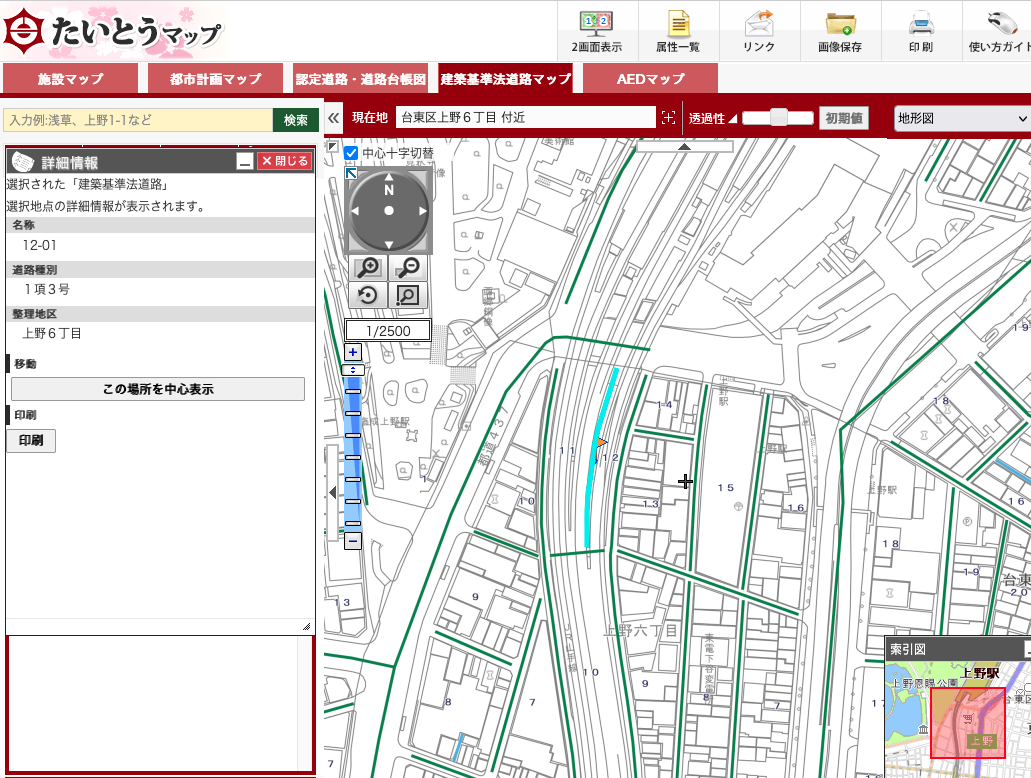Click the rotate-back reset view icon
Viewport: 1031px width, 778px height.
(368, 295)
